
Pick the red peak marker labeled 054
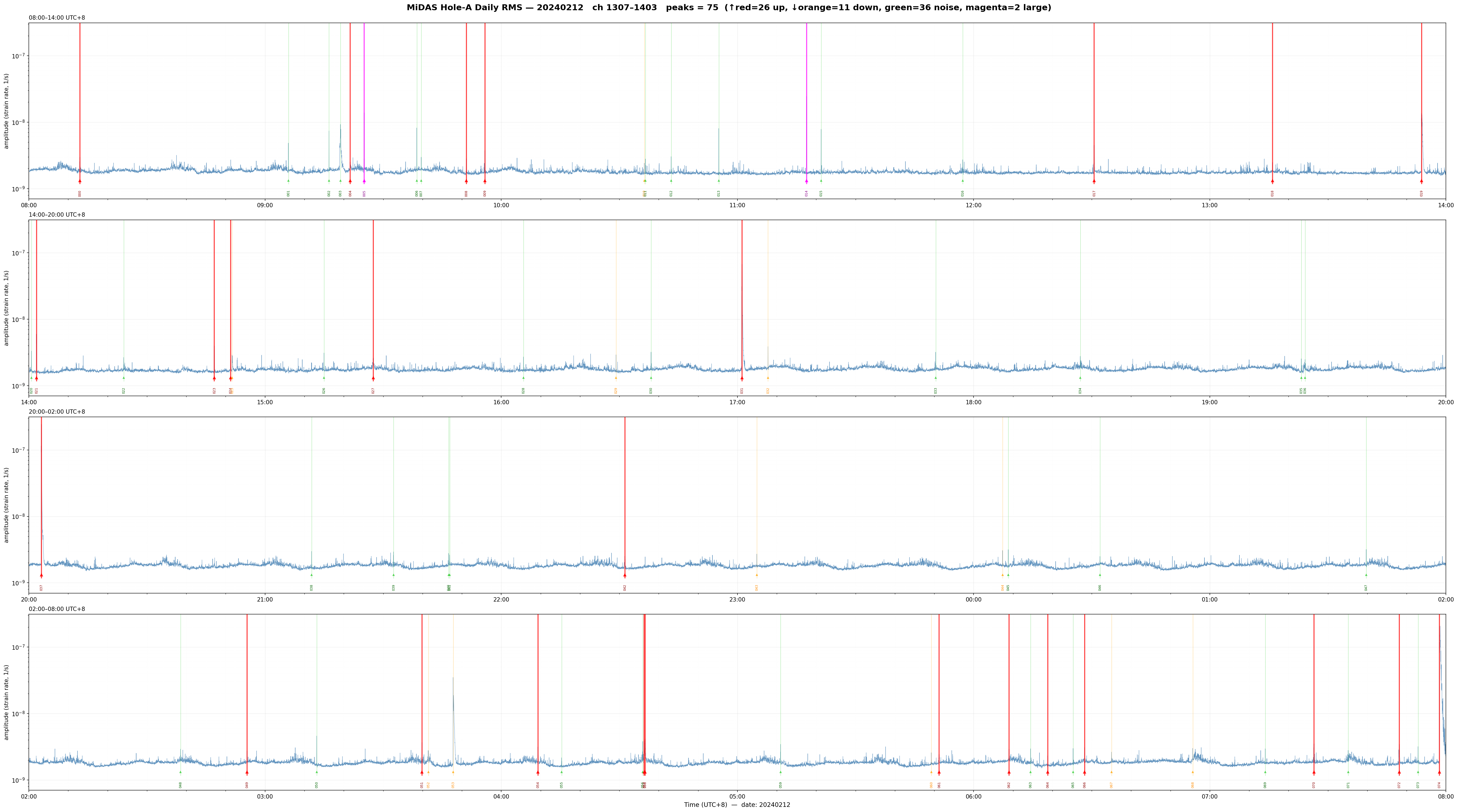click(538, 772)
